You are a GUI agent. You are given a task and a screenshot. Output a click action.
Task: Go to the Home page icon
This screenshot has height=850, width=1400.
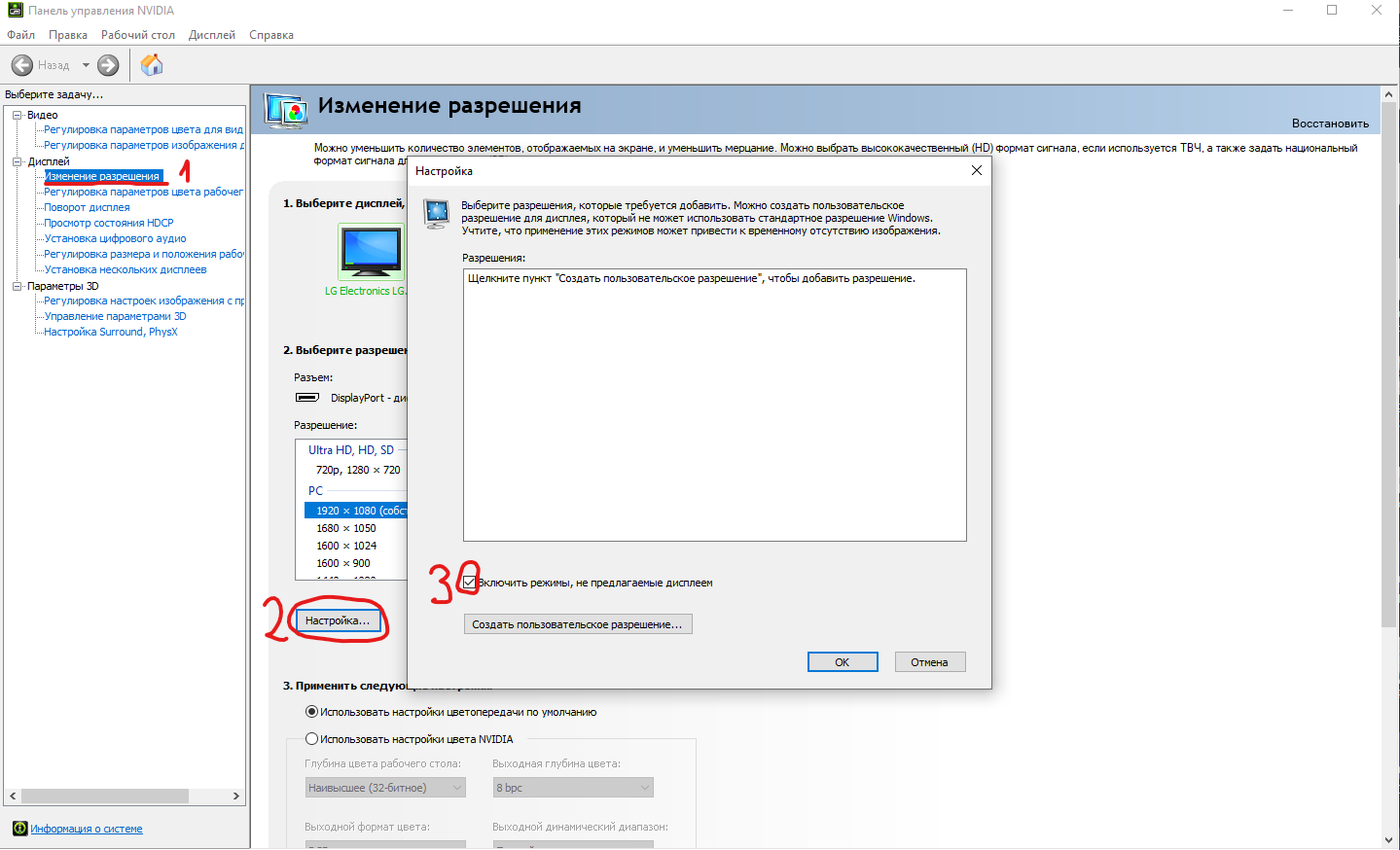pos(152,65)
